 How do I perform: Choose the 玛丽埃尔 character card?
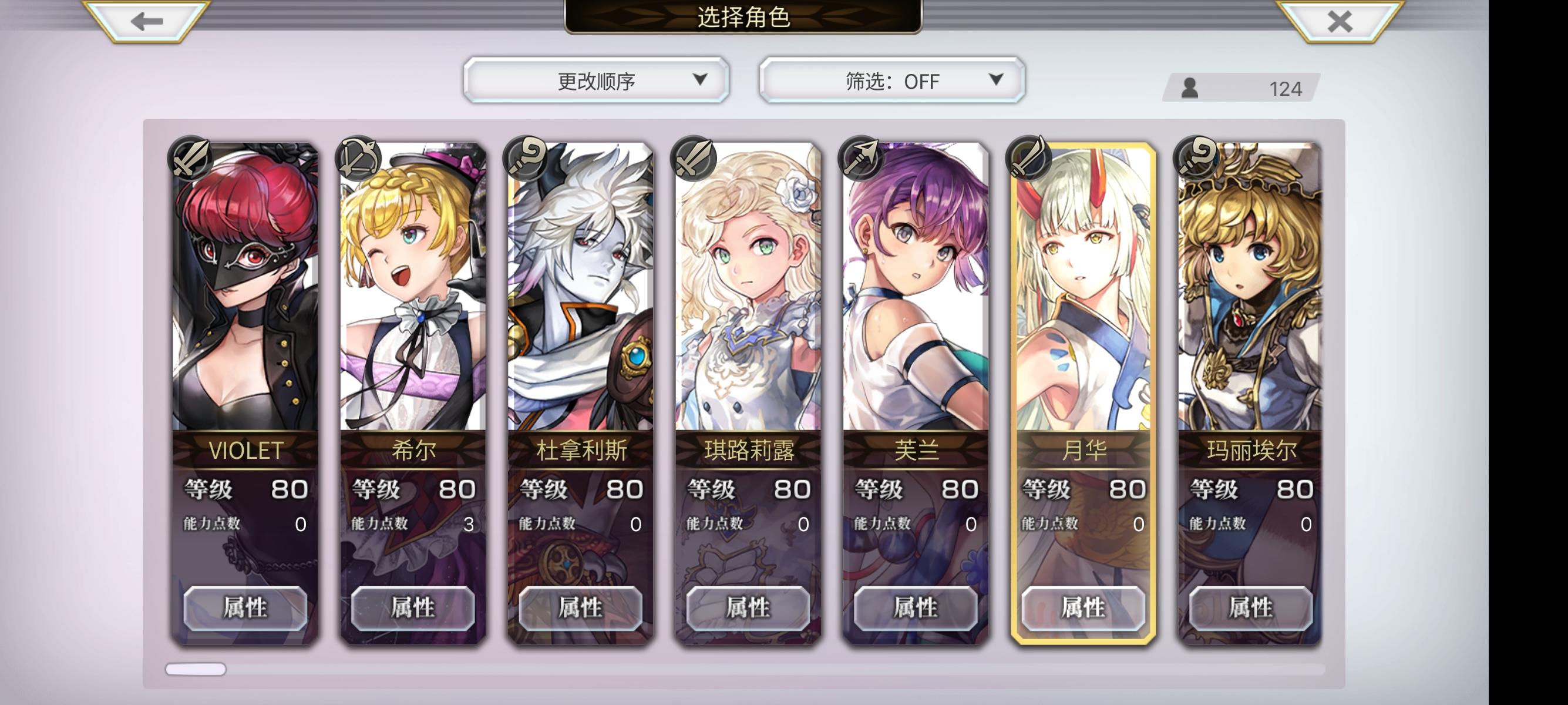click(x=1250, y=393)
